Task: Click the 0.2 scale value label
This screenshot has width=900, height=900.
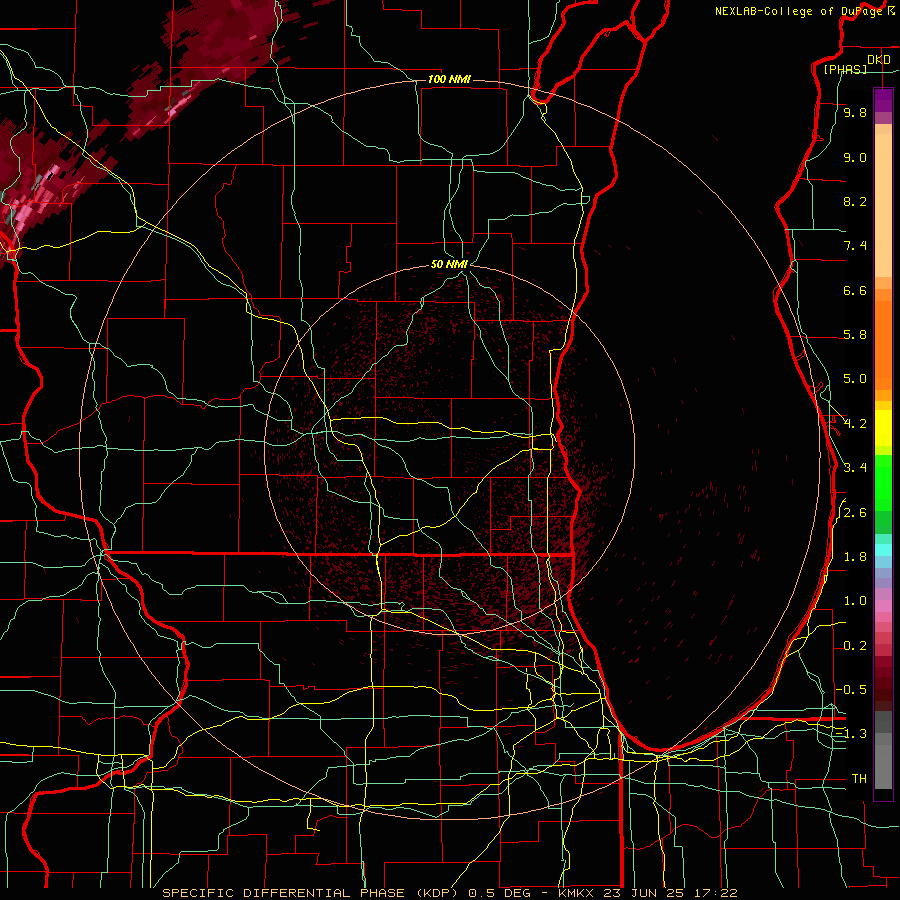Action: 855,646
